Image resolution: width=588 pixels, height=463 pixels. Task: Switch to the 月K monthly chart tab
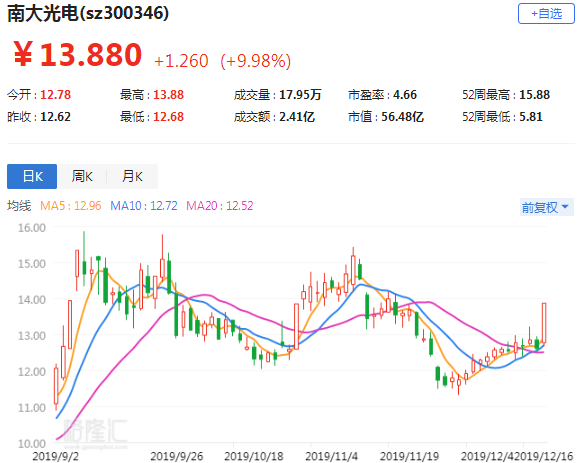132,176
